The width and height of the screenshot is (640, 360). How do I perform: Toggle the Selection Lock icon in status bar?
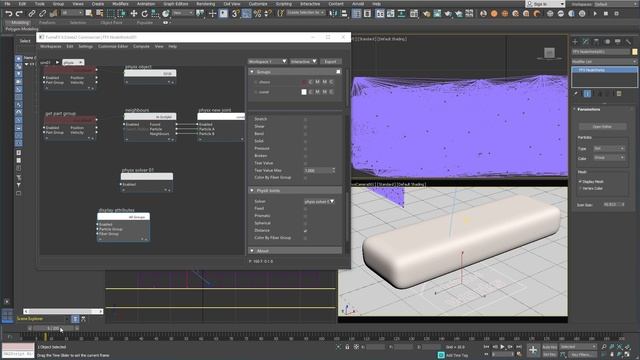tap(347, 347)
